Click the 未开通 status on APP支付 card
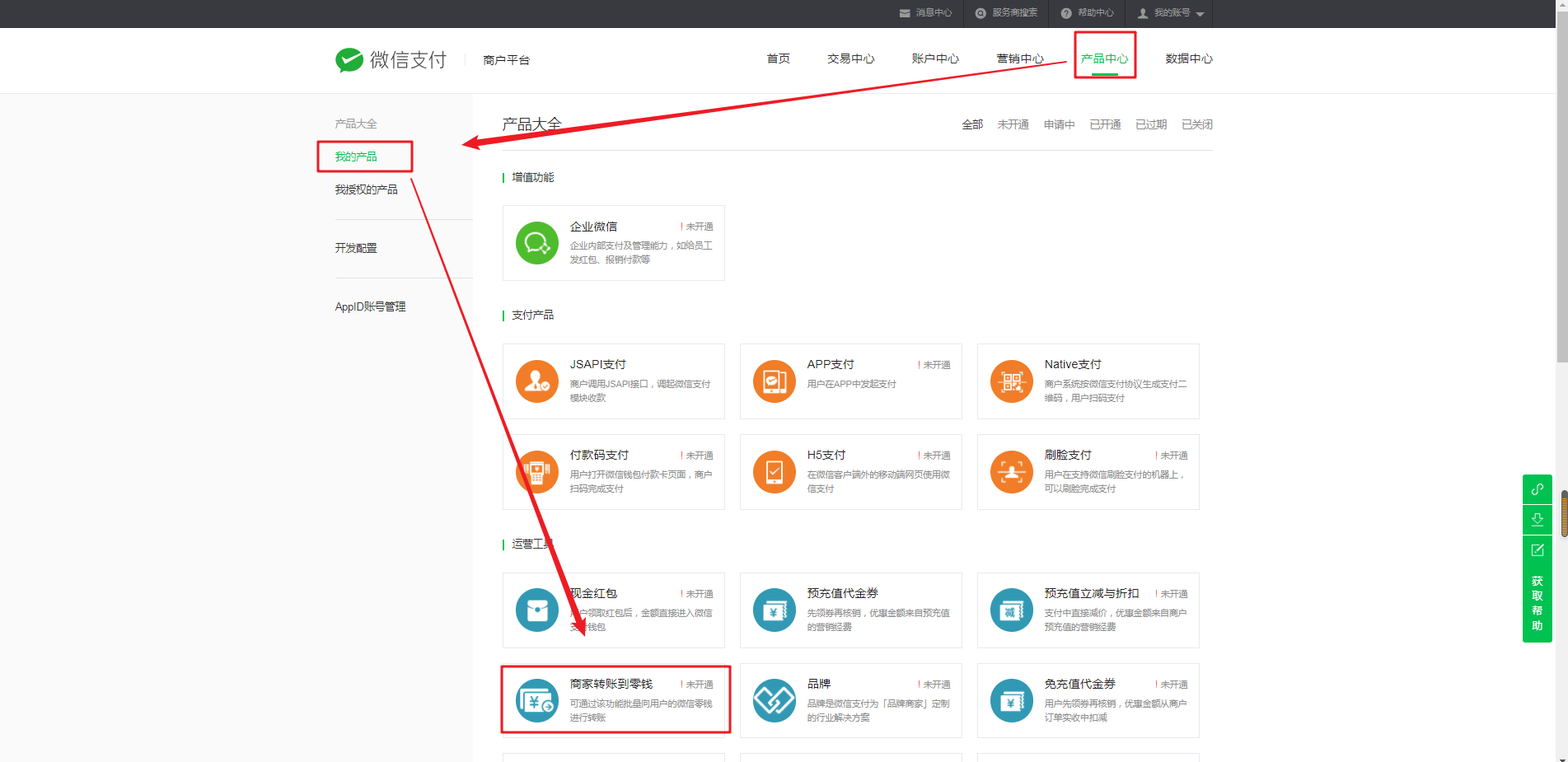The height and width of the screenshot is (762, 1568). [936, 365]
